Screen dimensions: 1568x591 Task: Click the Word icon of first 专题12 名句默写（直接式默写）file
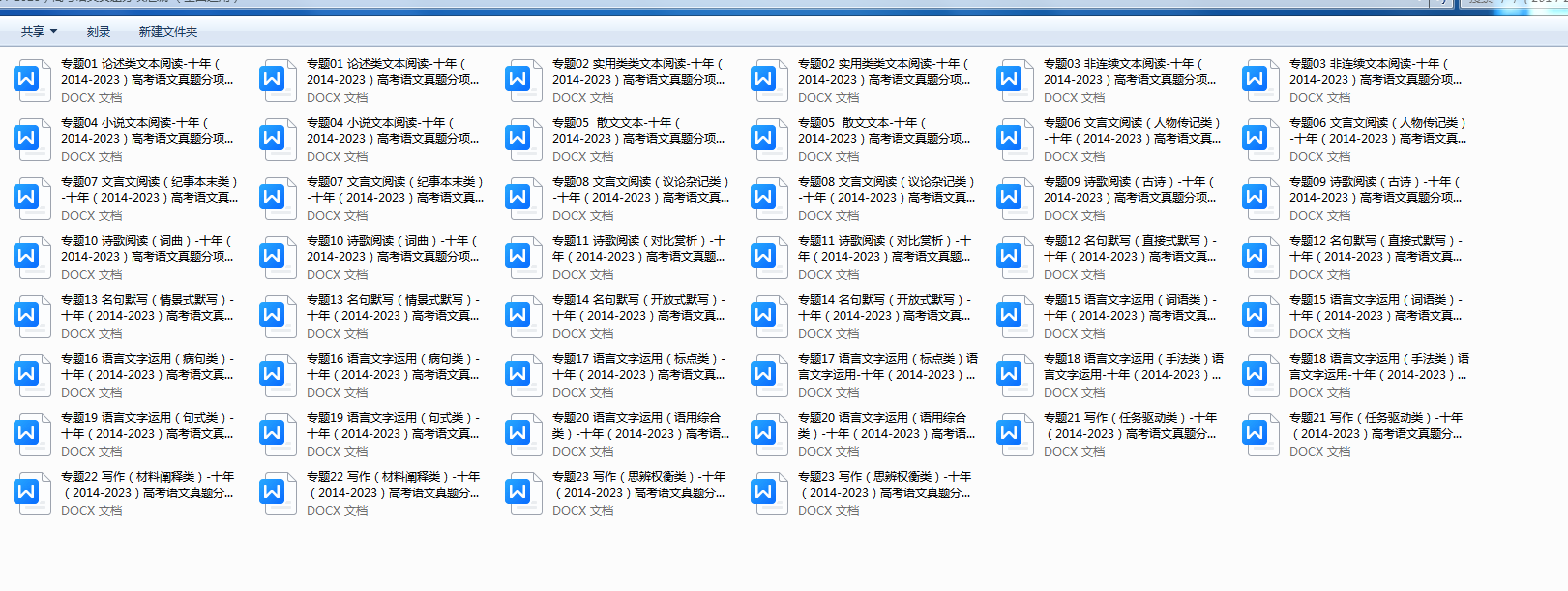click(1015, 257)
